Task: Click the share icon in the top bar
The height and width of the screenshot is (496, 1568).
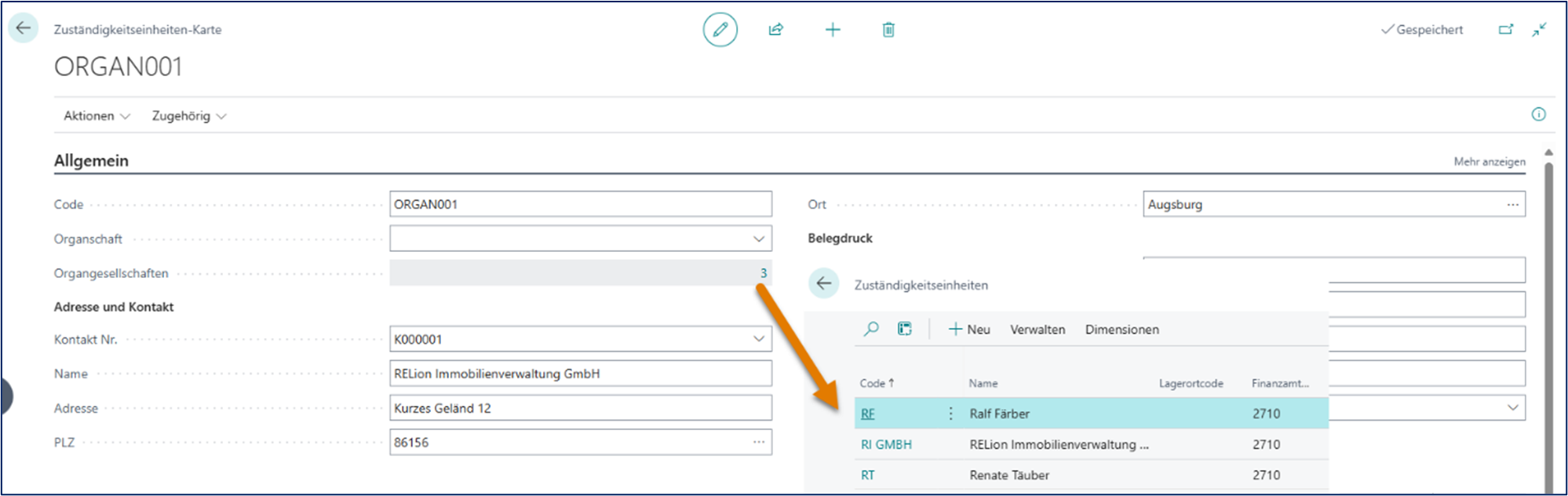Action: 775,30
